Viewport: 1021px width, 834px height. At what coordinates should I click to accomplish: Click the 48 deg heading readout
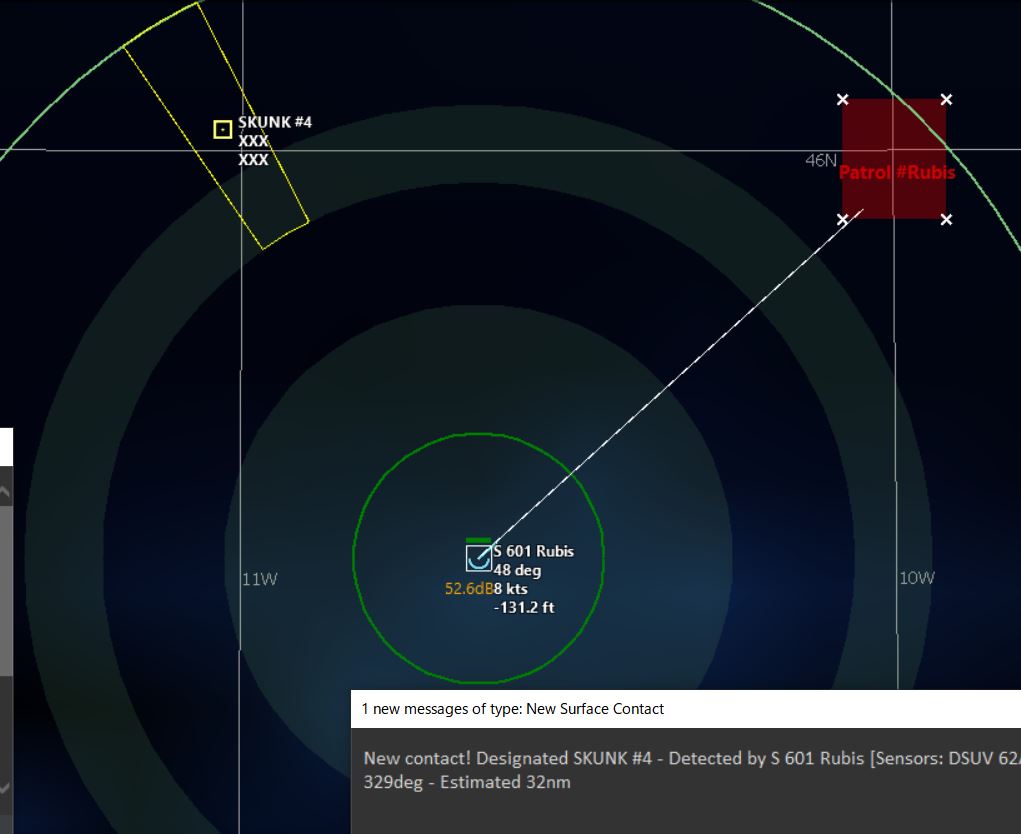point(517,570)
